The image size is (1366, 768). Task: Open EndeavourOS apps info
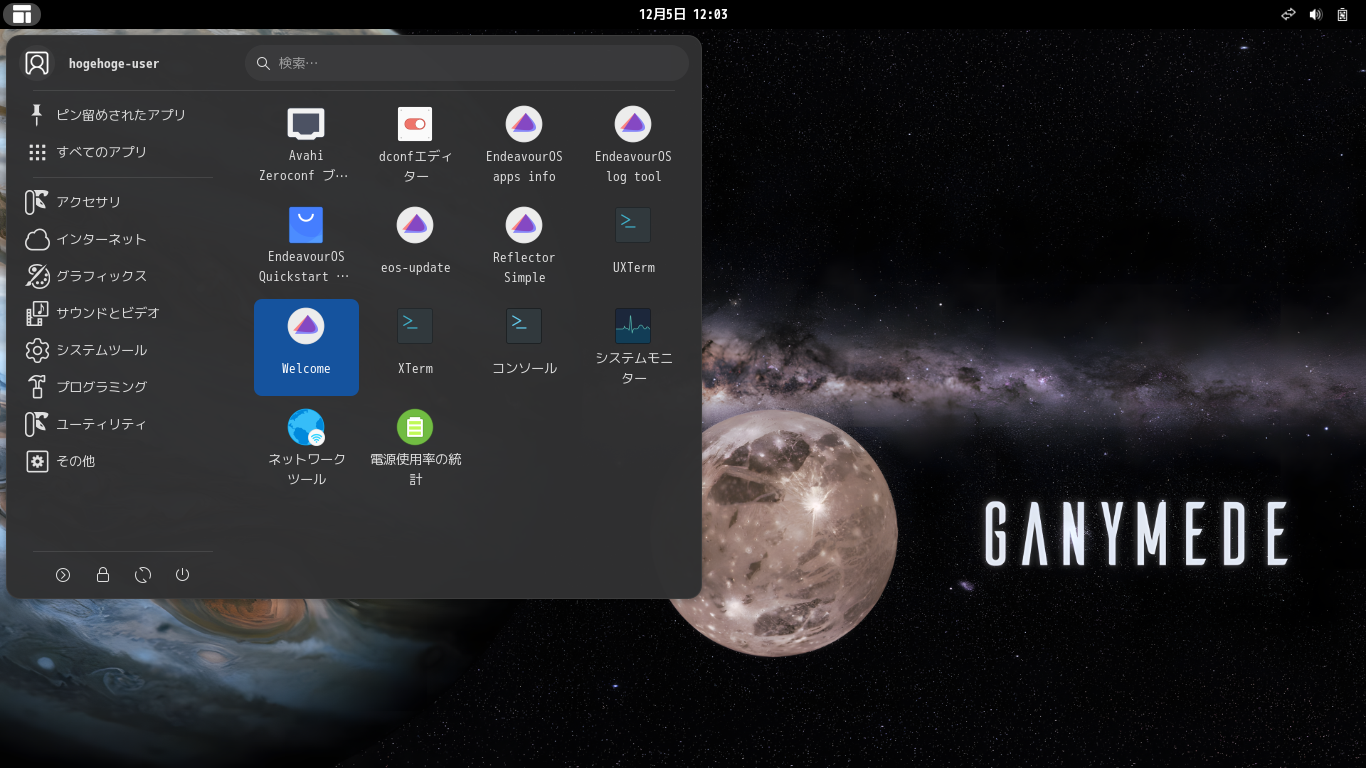pos(524,145)
